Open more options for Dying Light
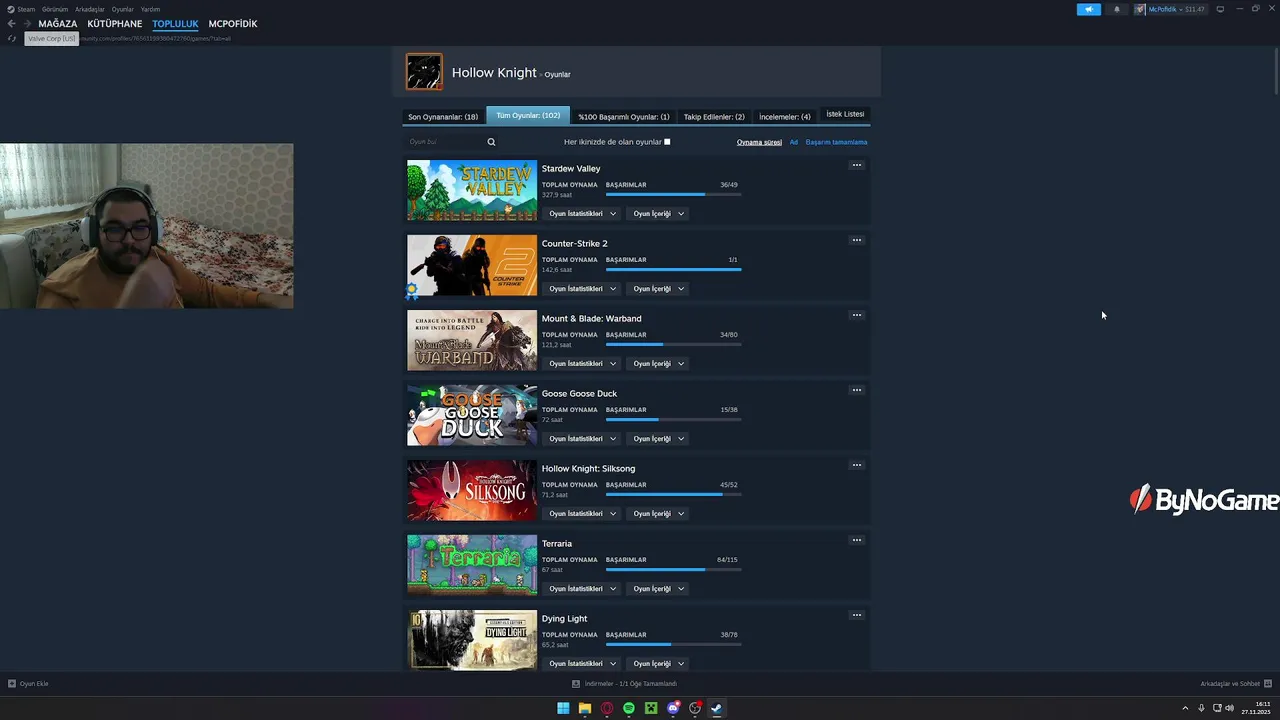Screen dimensions: 1280x720 coord(856,615)
